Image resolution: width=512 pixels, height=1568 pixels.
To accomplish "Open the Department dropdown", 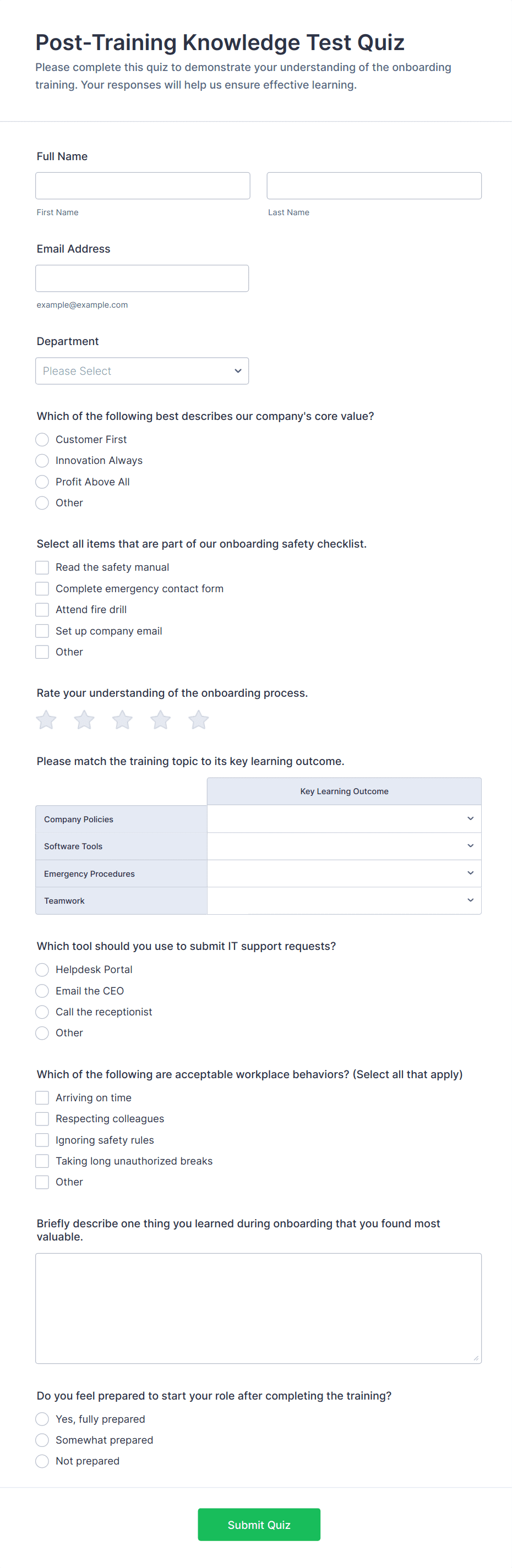I will pyautogui.click(x=142, y=371).
